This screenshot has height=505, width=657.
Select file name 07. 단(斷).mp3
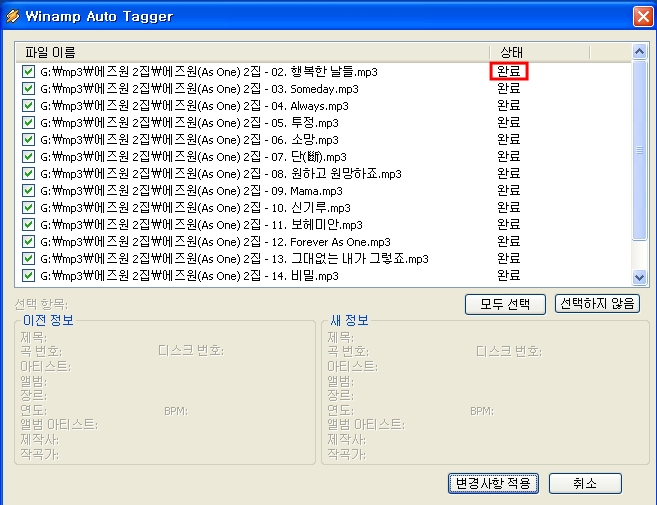pyautogui.click(x=194, y=157)
